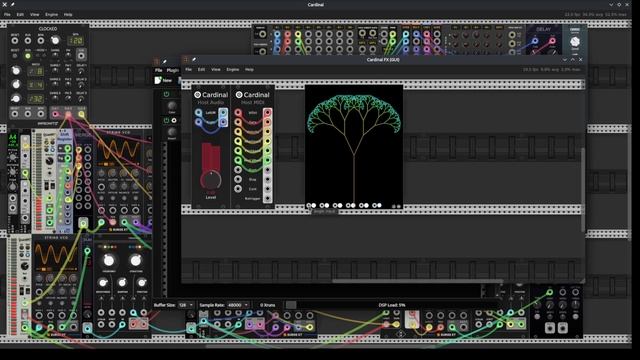Click first Clocked ratio knob
The image size is (640, 360).
pos(16,71)
